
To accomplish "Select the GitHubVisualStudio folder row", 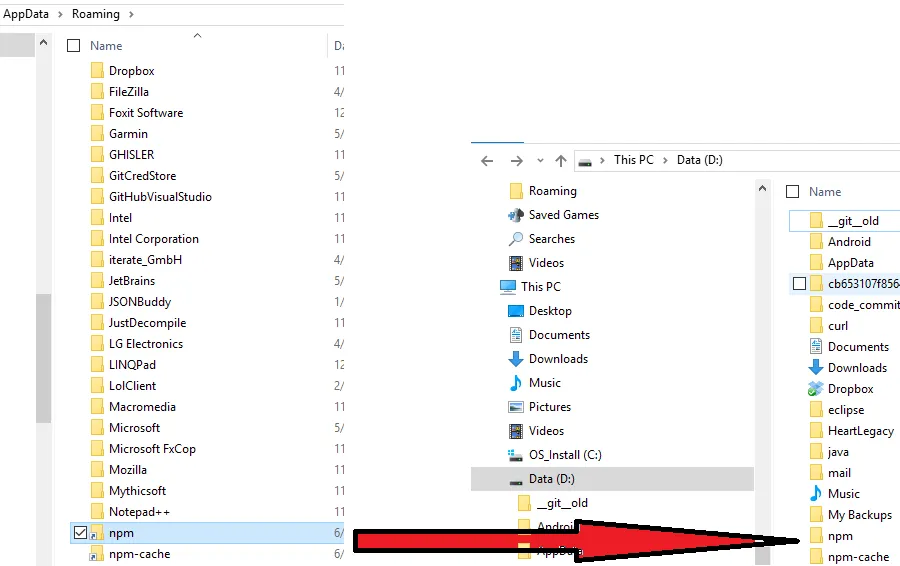I will click(207, 197).
